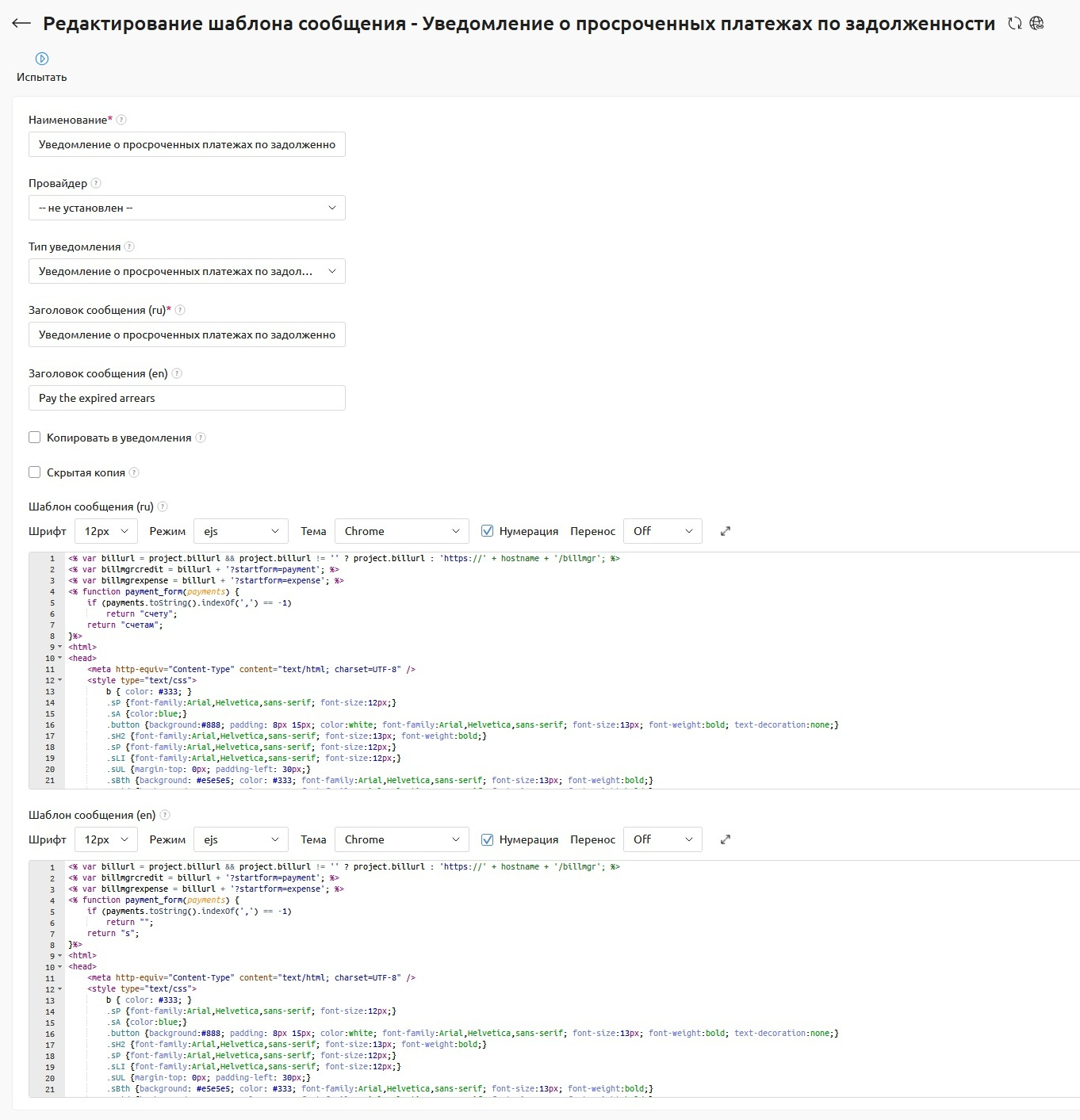Image resolution: width=1080 pixels, height=1120 pixels.
Task: Click the globe icon beside the page title
Action: [x=1036, y=24]
